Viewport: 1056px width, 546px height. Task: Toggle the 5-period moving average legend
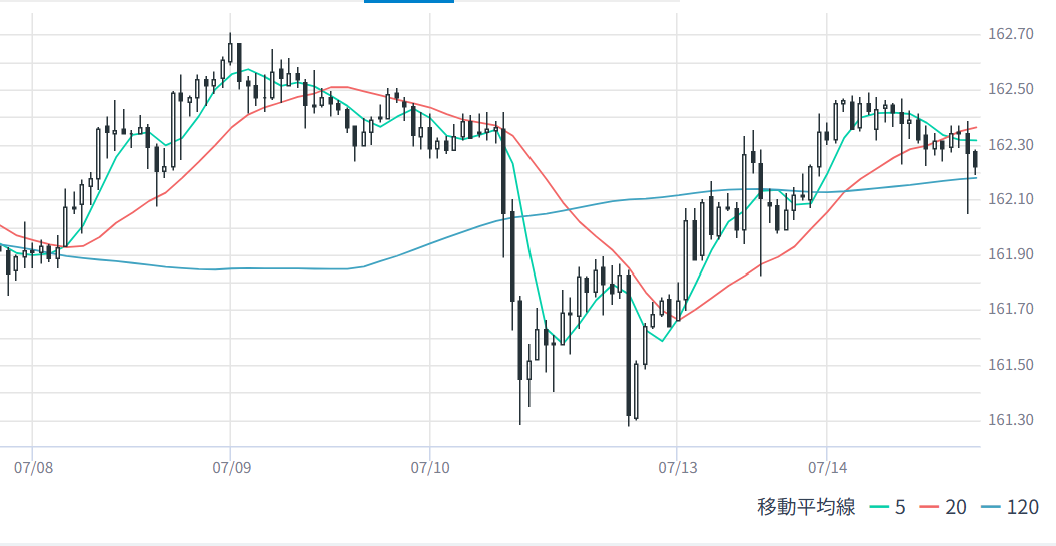888,507
